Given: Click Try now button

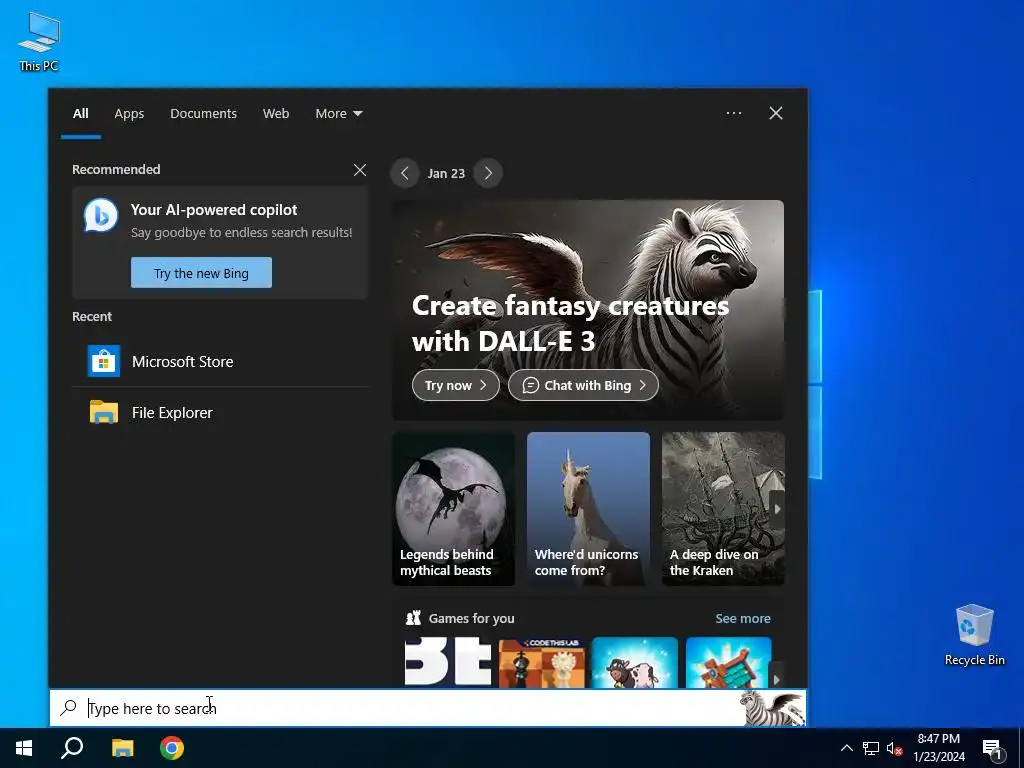Looking at the screenshot, I should click(455, 385).
